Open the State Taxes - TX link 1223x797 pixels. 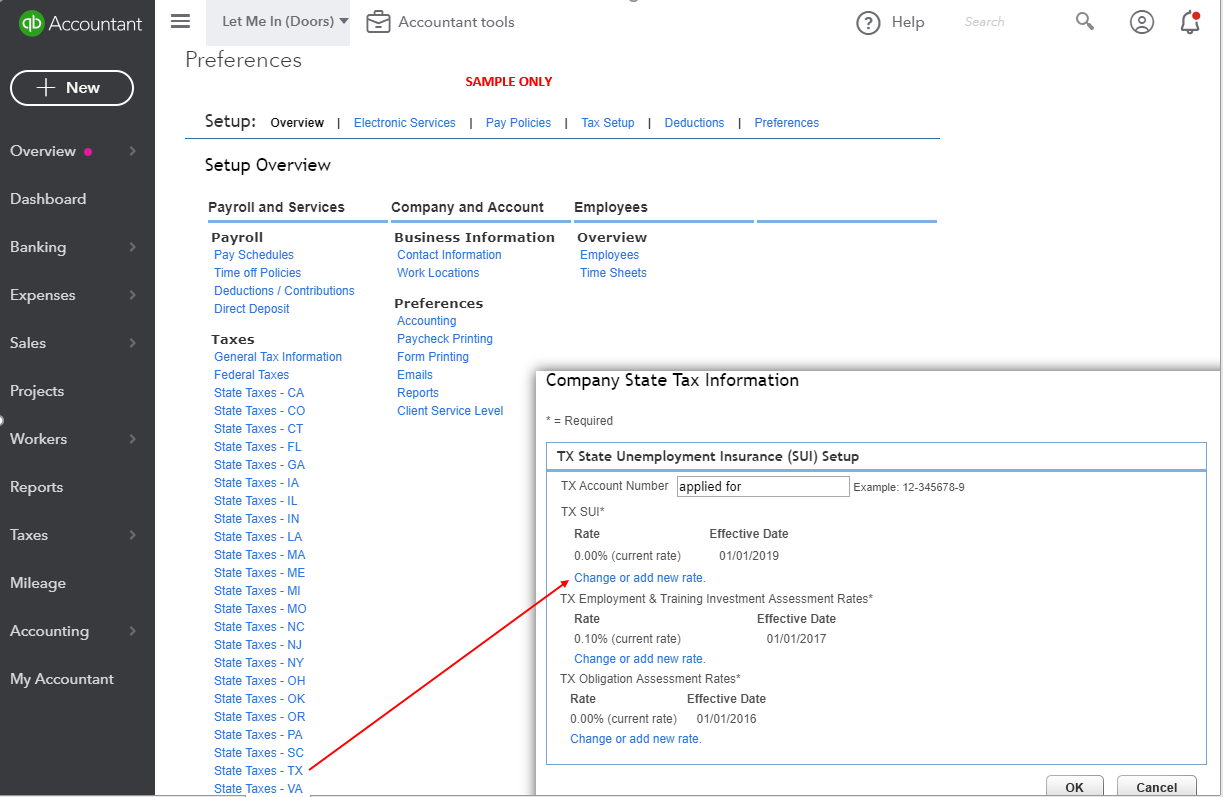(x=258, y=771)
